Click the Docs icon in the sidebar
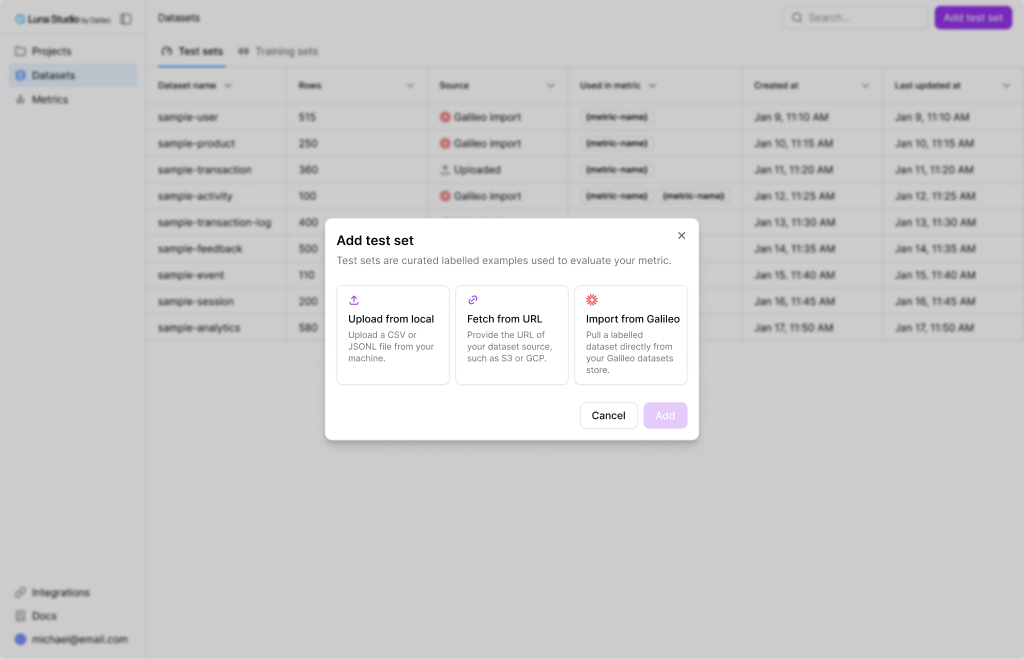Viewport: 1024px width, 659px height. (20, 616)
